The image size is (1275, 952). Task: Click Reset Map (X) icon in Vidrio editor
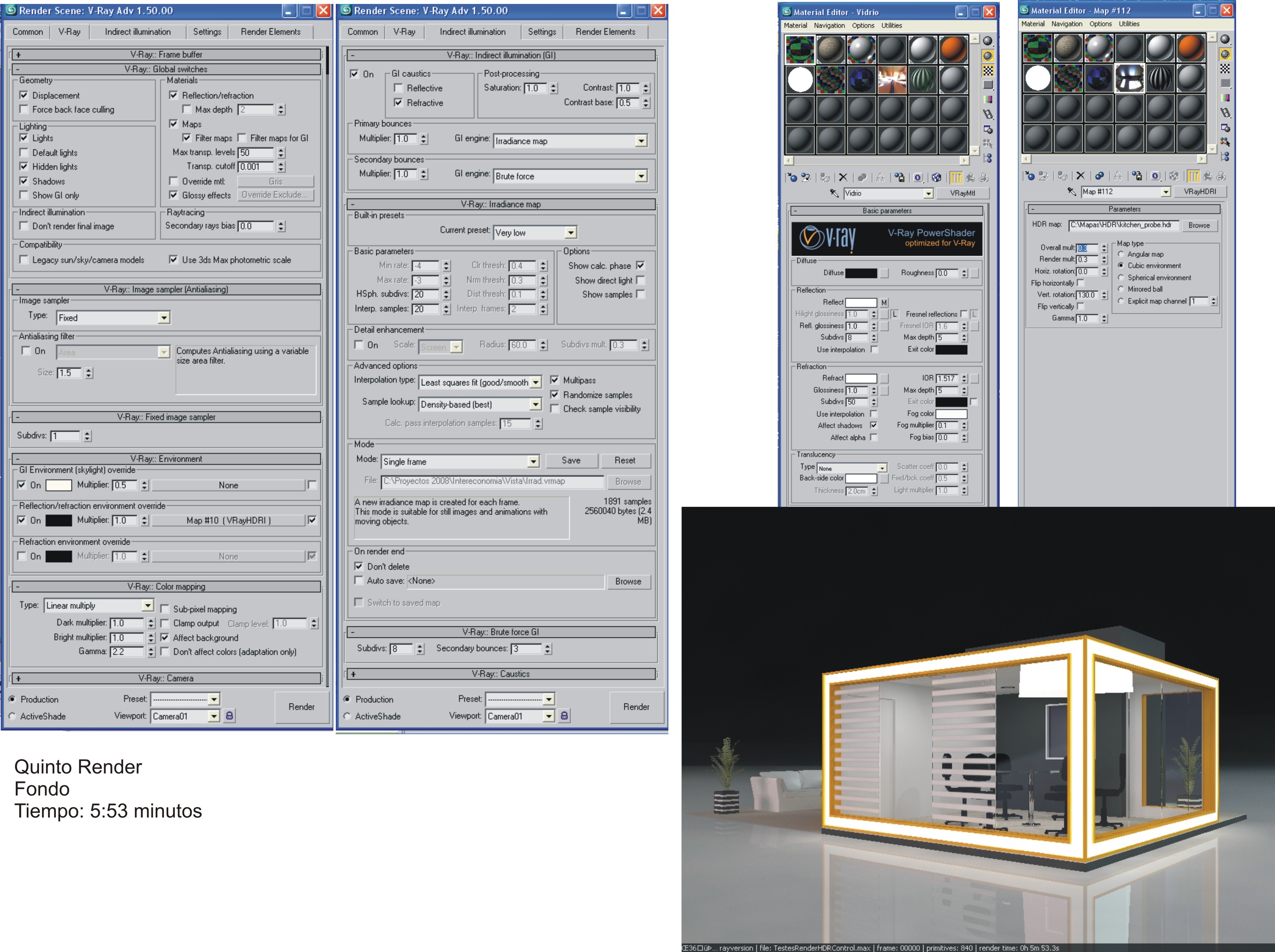click(x=843, y=177)
